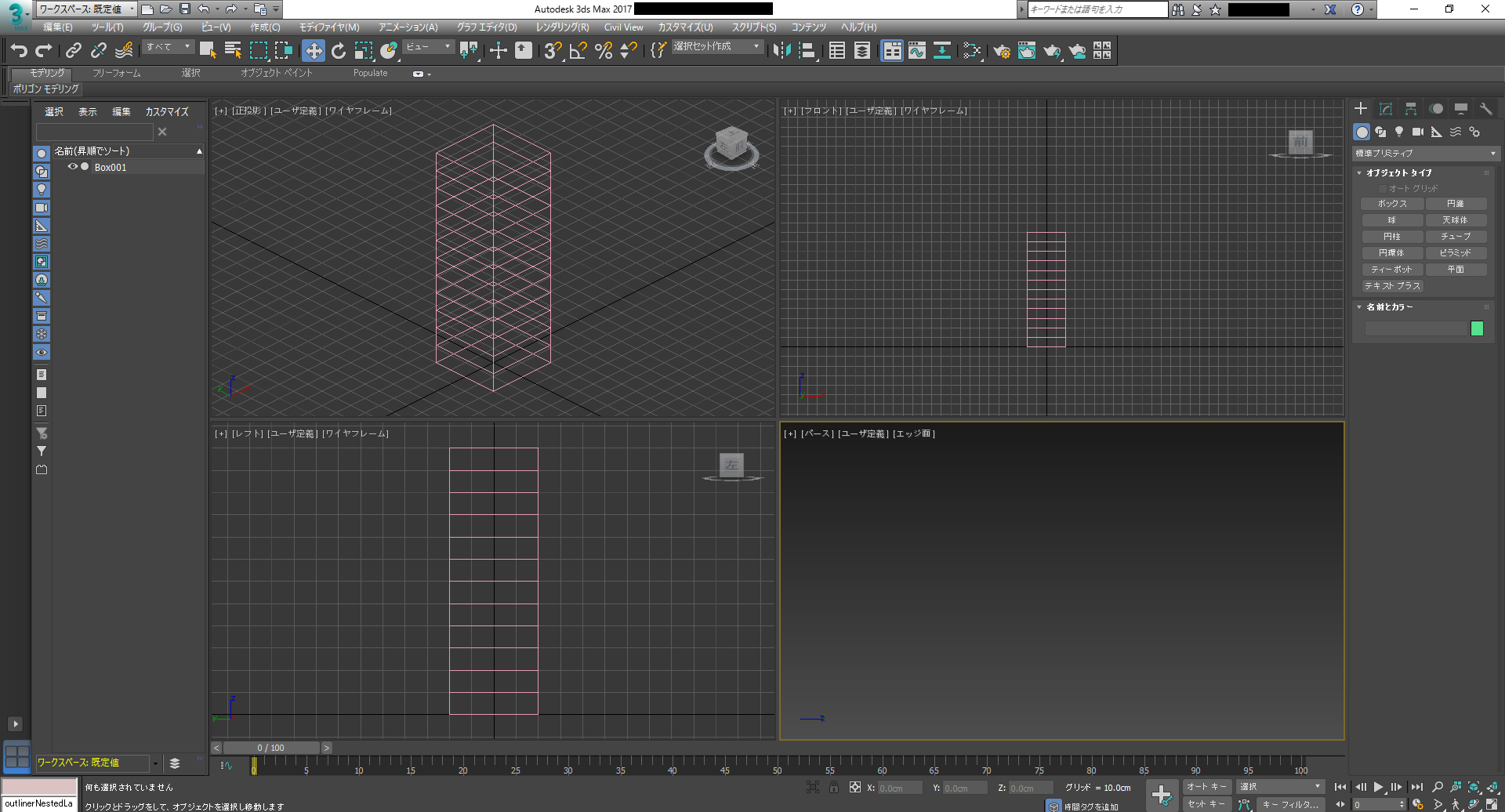Enable the オート グリッド checkbox
Screen dimensions: 1505x812
point(1383,189)
